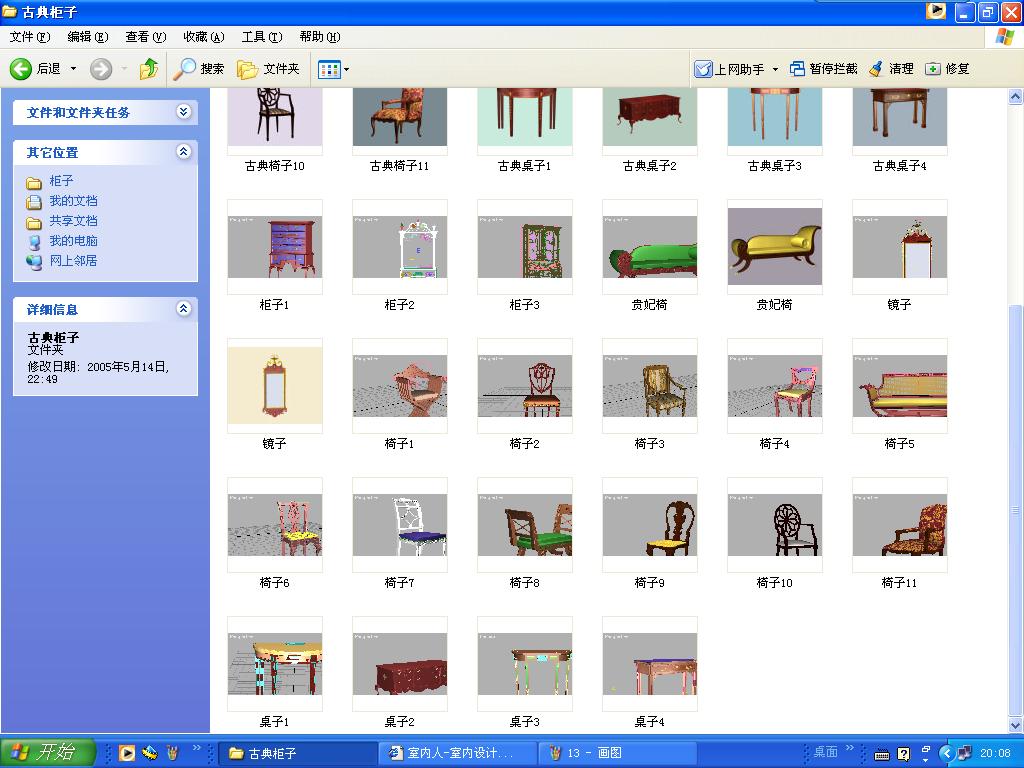Select the yellow 贵妃椅 thumbnail
This screenshot has height=768, width=1024.
(x=775, y=247)
